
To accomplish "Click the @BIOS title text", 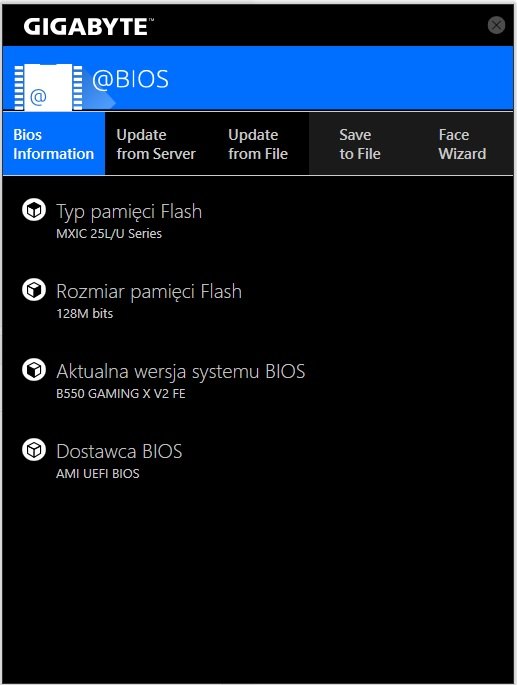I will coord(130,80).
